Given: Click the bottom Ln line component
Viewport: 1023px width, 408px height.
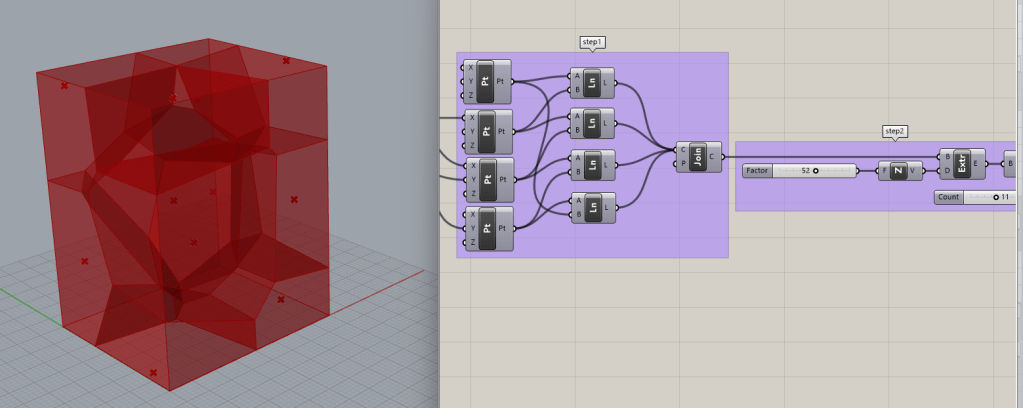Looking at the screenshot, I should click(x=592, y=207).
